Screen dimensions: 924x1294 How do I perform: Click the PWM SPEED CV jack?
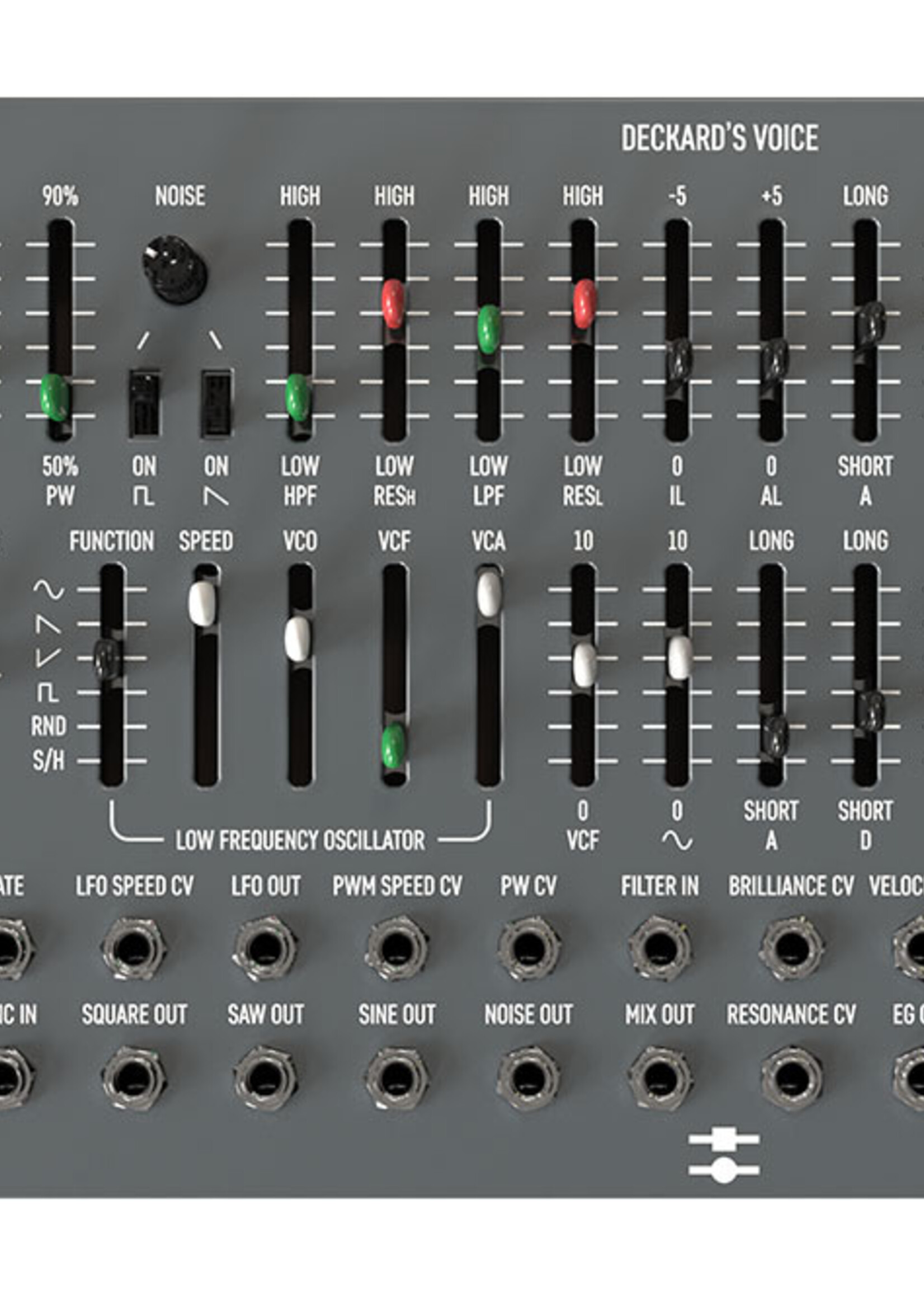pyautogui.click(x=397, y=948)
